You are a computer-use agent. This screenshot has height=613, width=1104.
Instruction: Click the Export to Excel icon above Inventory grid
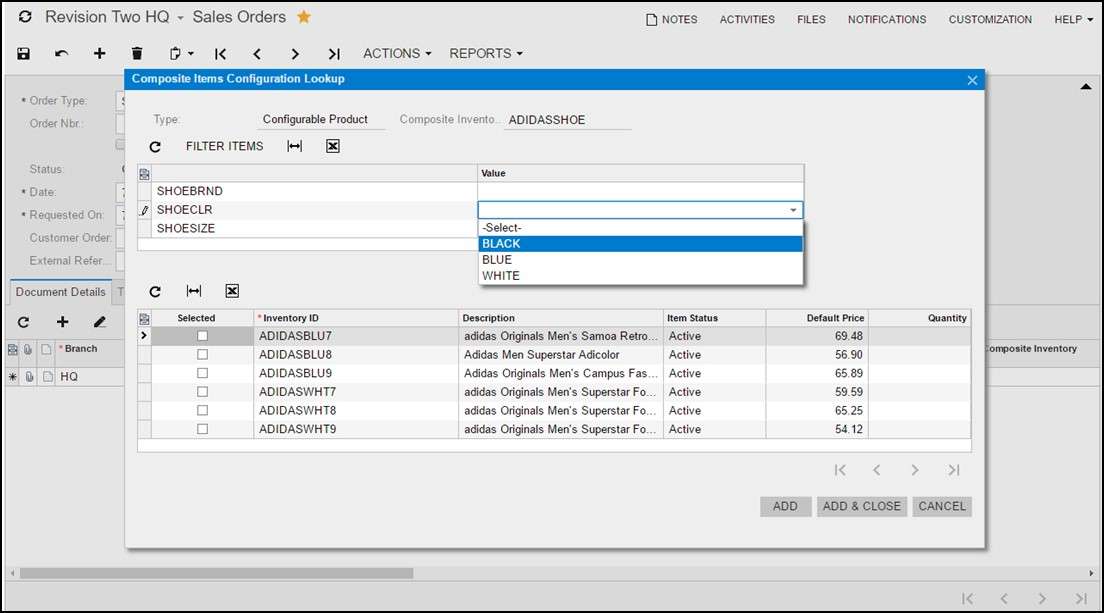tap(231, 291)
